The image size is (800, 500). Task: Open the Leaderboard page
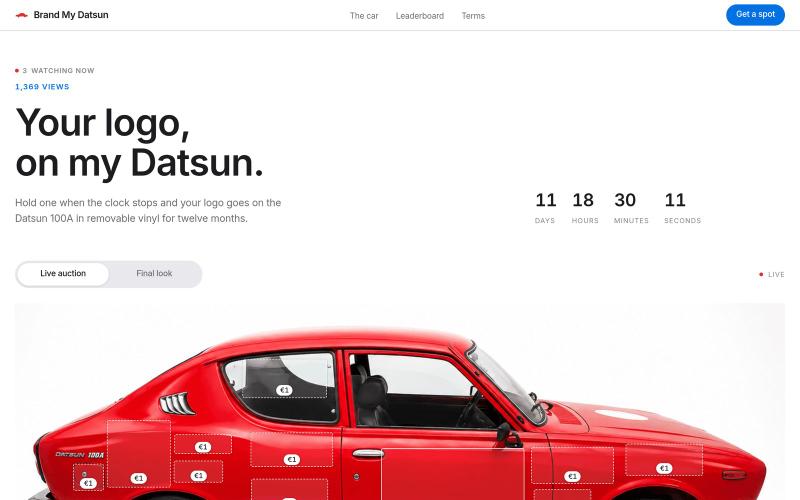[x=419, y=16]
